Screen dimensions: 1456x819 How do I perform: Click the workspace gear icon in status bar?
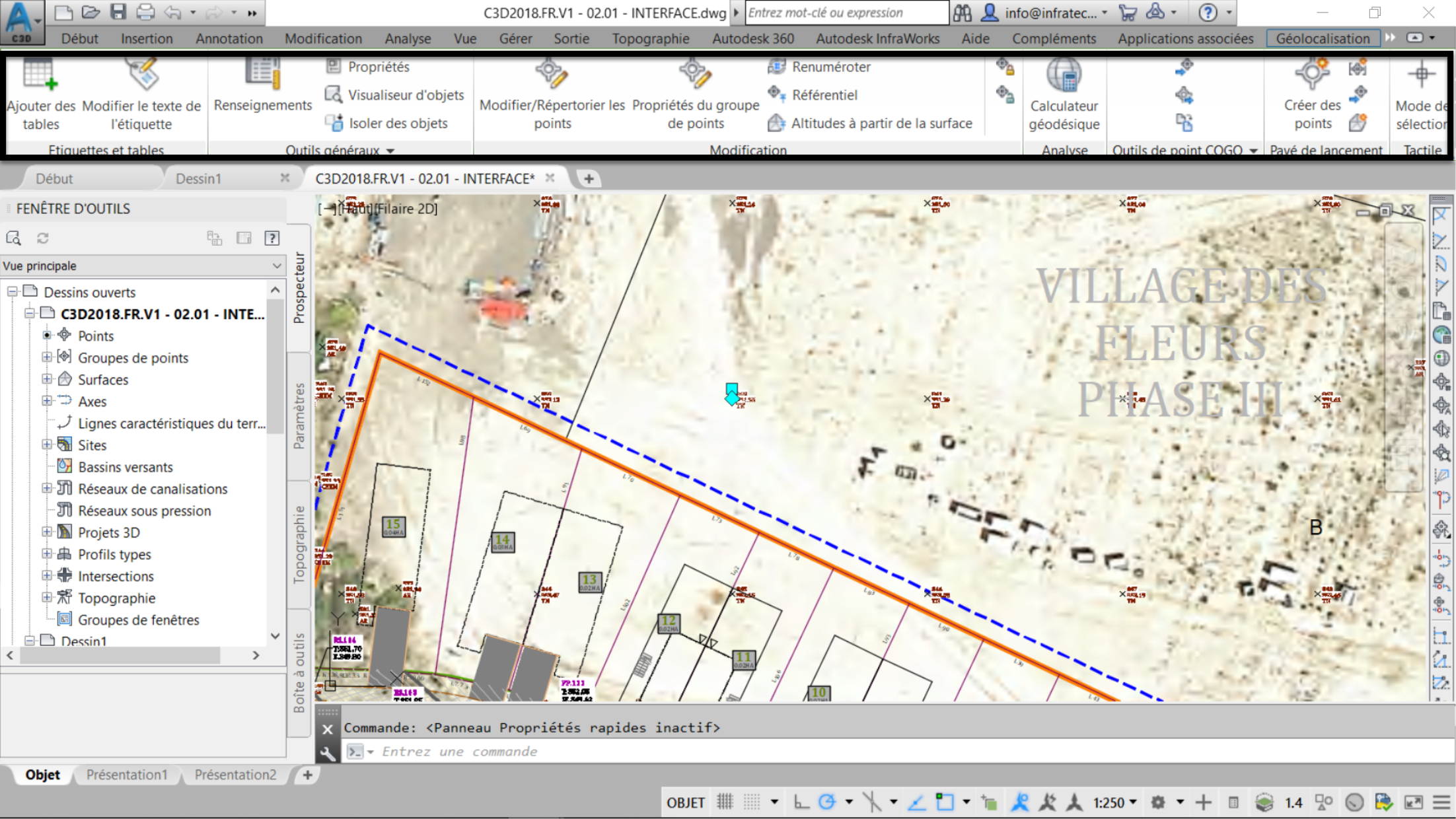1157,802
